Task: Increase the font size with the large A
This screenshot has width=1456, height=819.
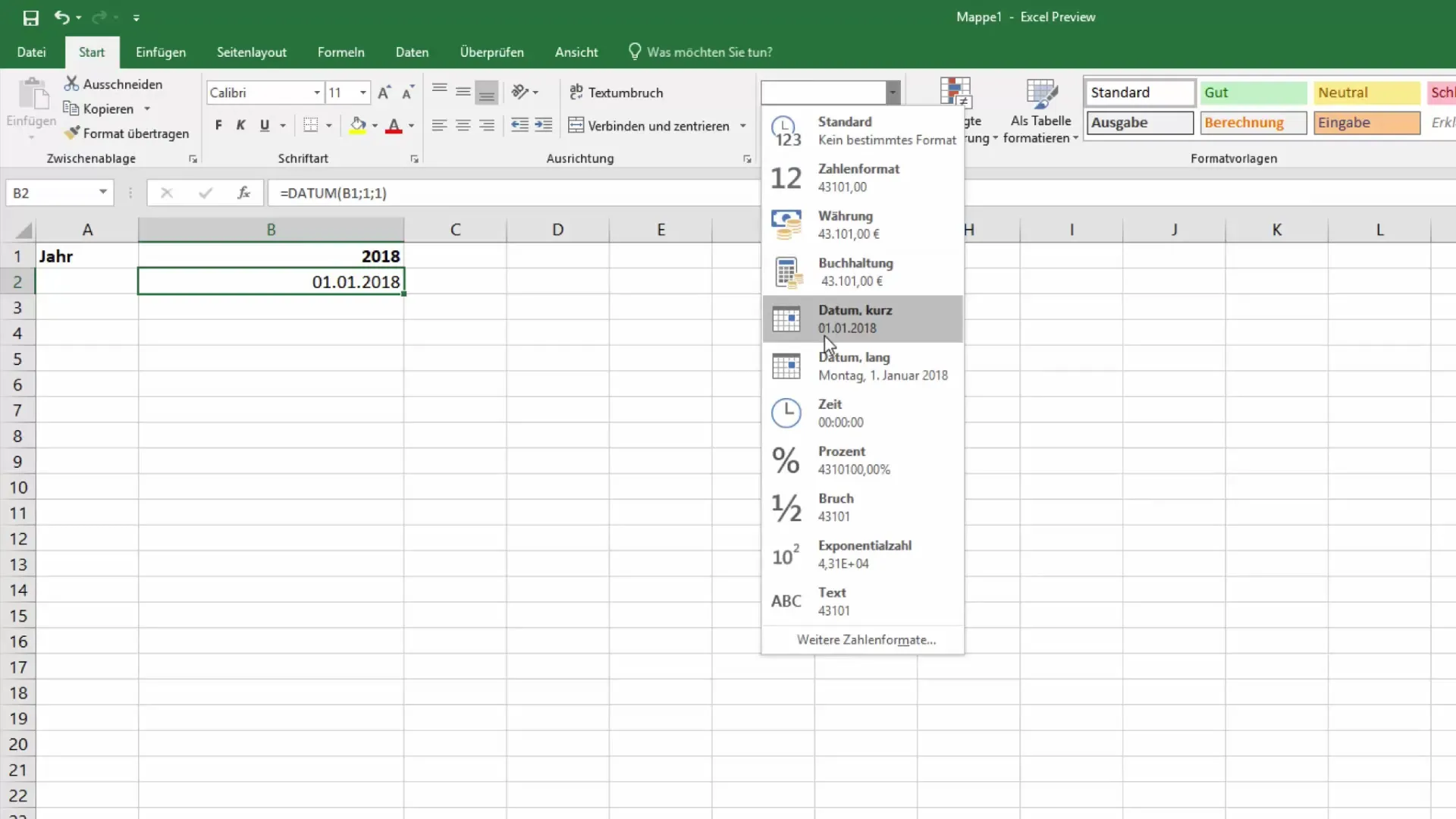Action: tap(384, 93)
